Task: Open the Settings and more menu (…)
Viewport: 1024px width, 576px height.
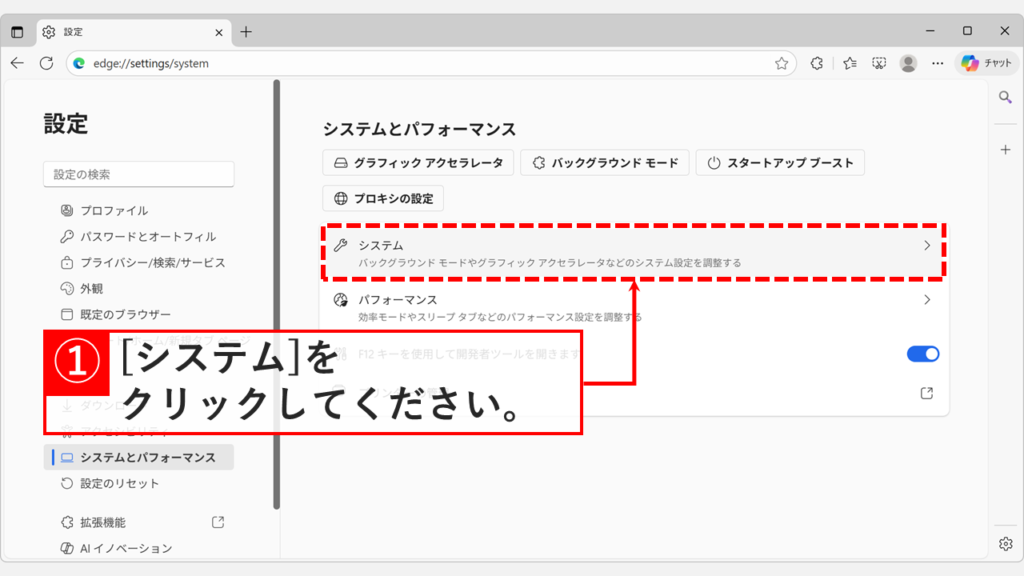Action: [937, 62]
